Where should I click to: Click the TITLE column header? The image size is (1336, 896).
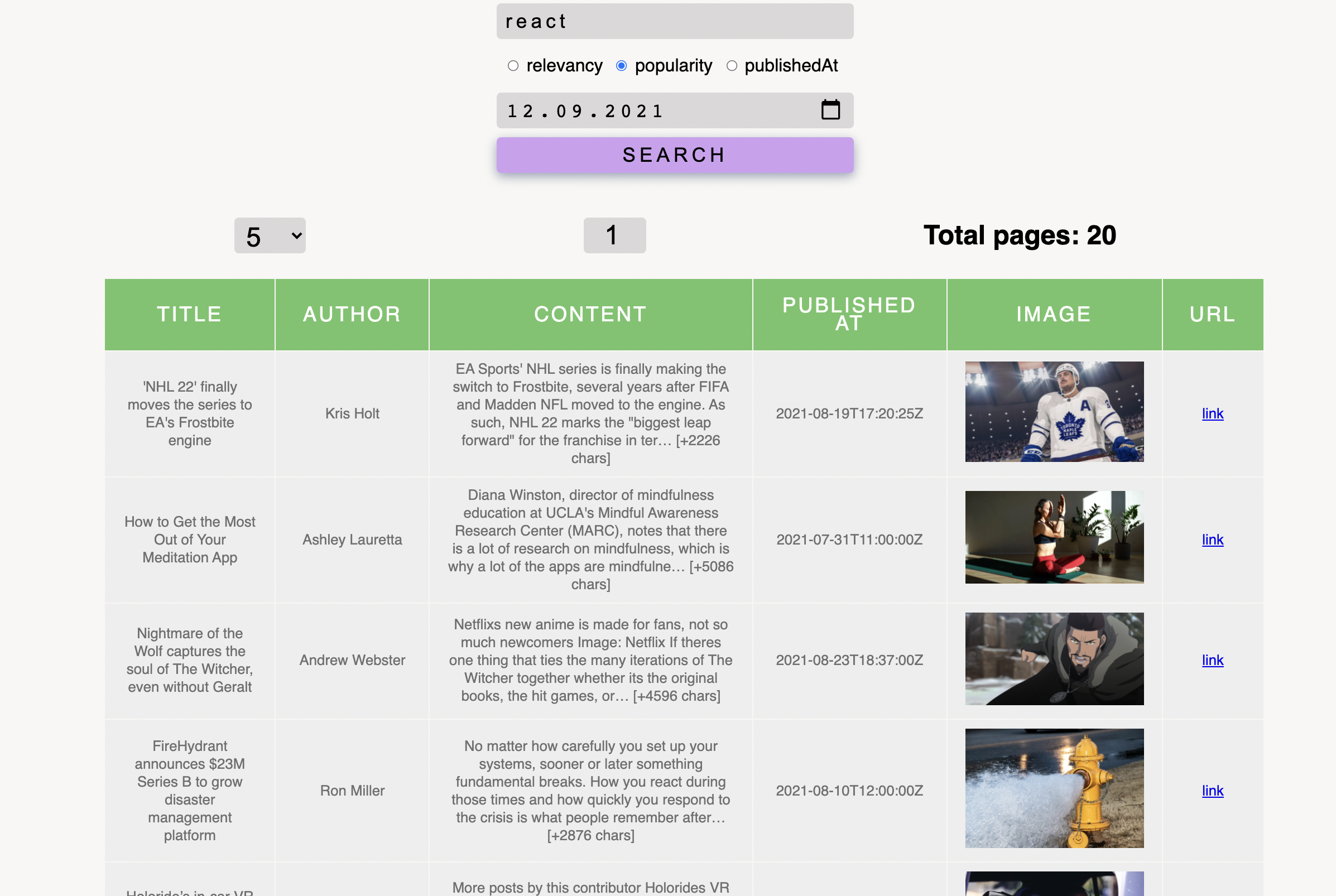click(189, 314)
